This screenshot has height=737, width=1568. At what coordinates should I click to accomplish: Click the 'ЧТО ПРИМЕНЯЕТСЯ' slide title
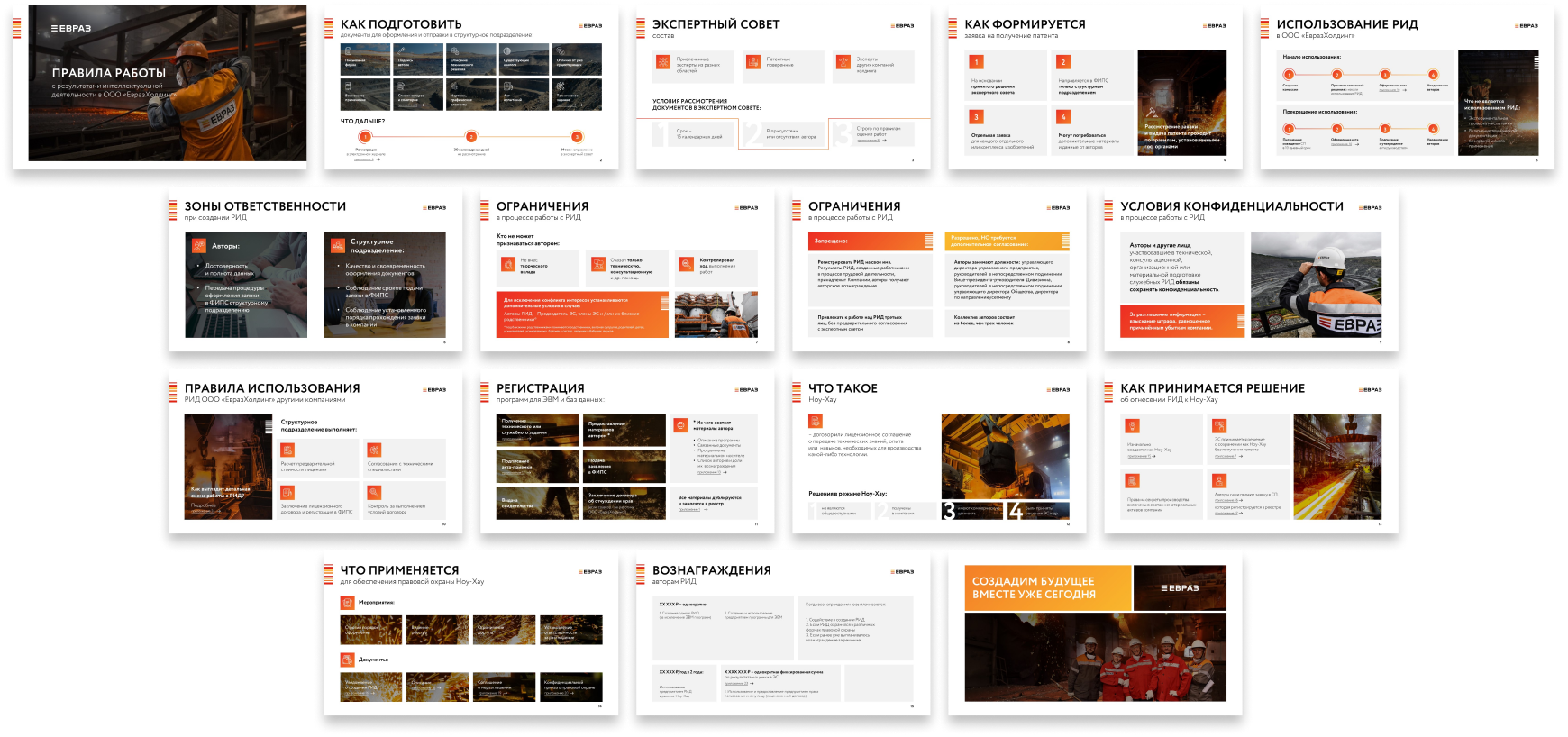coord(400,570)
